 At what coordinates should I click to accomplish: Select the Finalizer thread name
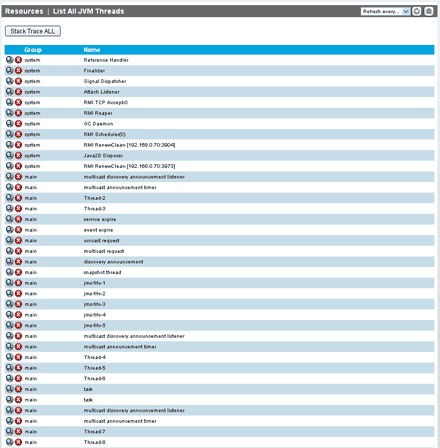coord(94,71)
